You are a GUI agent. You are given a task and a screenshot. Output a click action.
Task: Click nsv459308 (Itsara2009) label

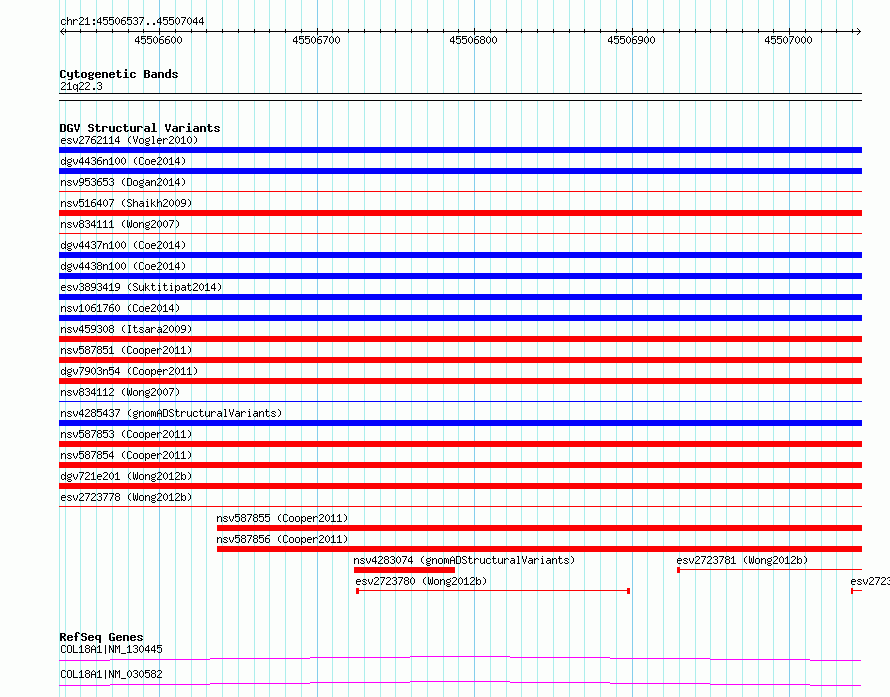(126, 329)
